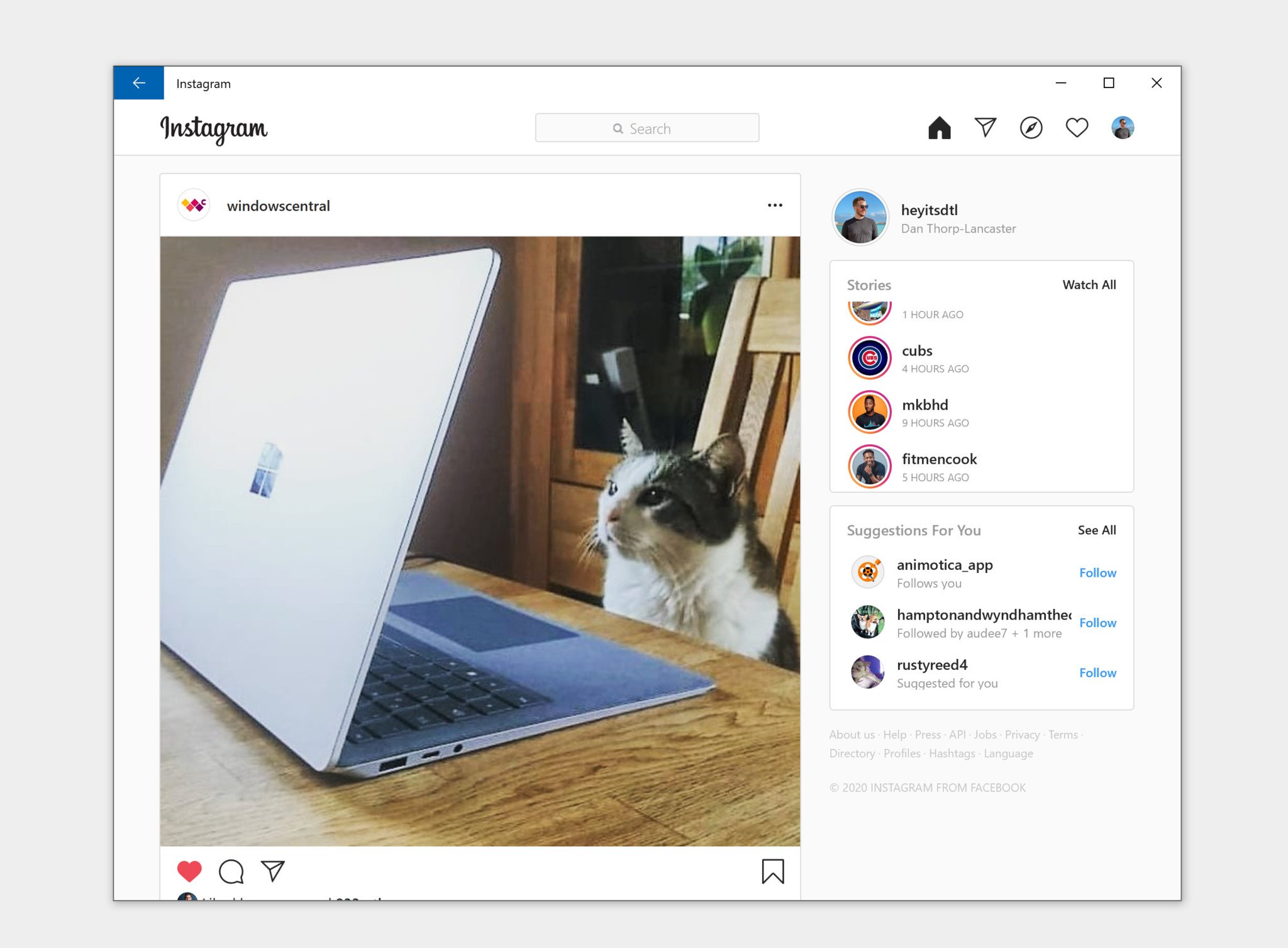Follow the animotica_app suggested account

tap(1097, 572)
